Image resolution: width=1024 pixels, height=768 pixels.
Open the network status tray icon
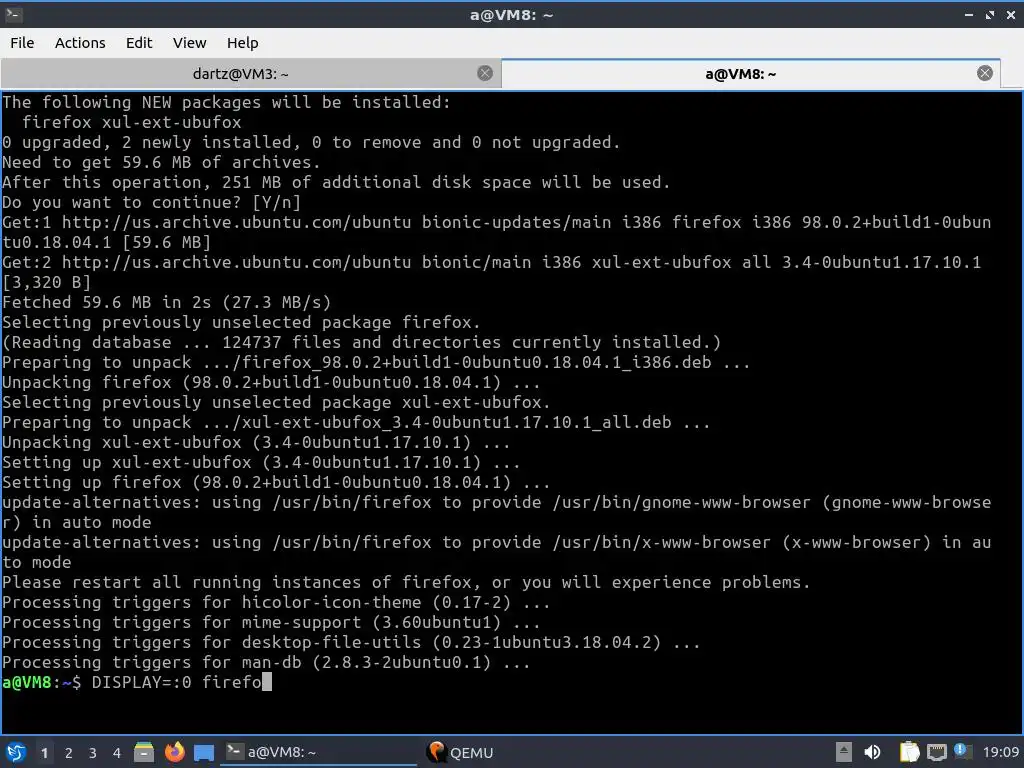point(936,752)
